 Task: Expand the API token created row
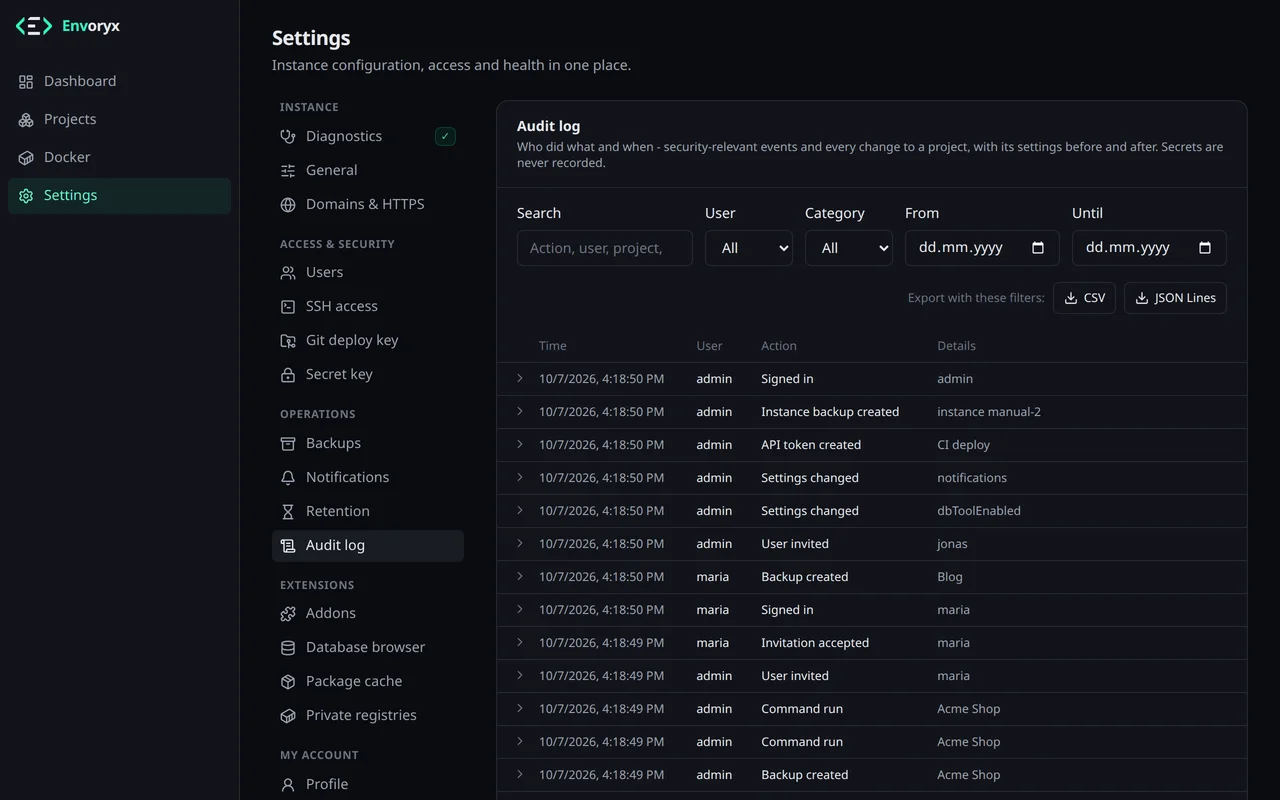(x=520, y=444)
